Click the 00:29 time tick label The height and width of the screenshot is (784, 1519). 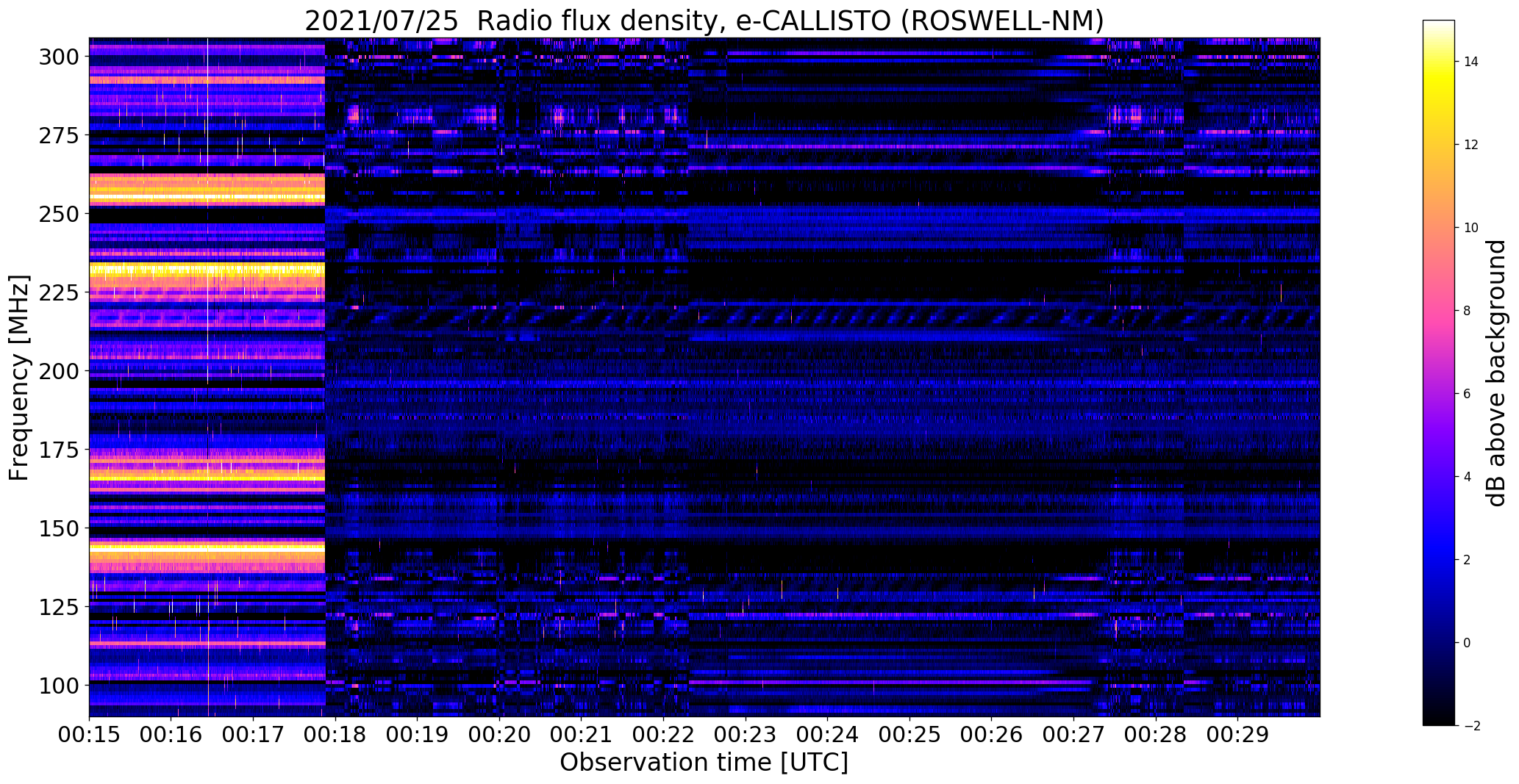pyautogui.click(x=1237, y=734)
